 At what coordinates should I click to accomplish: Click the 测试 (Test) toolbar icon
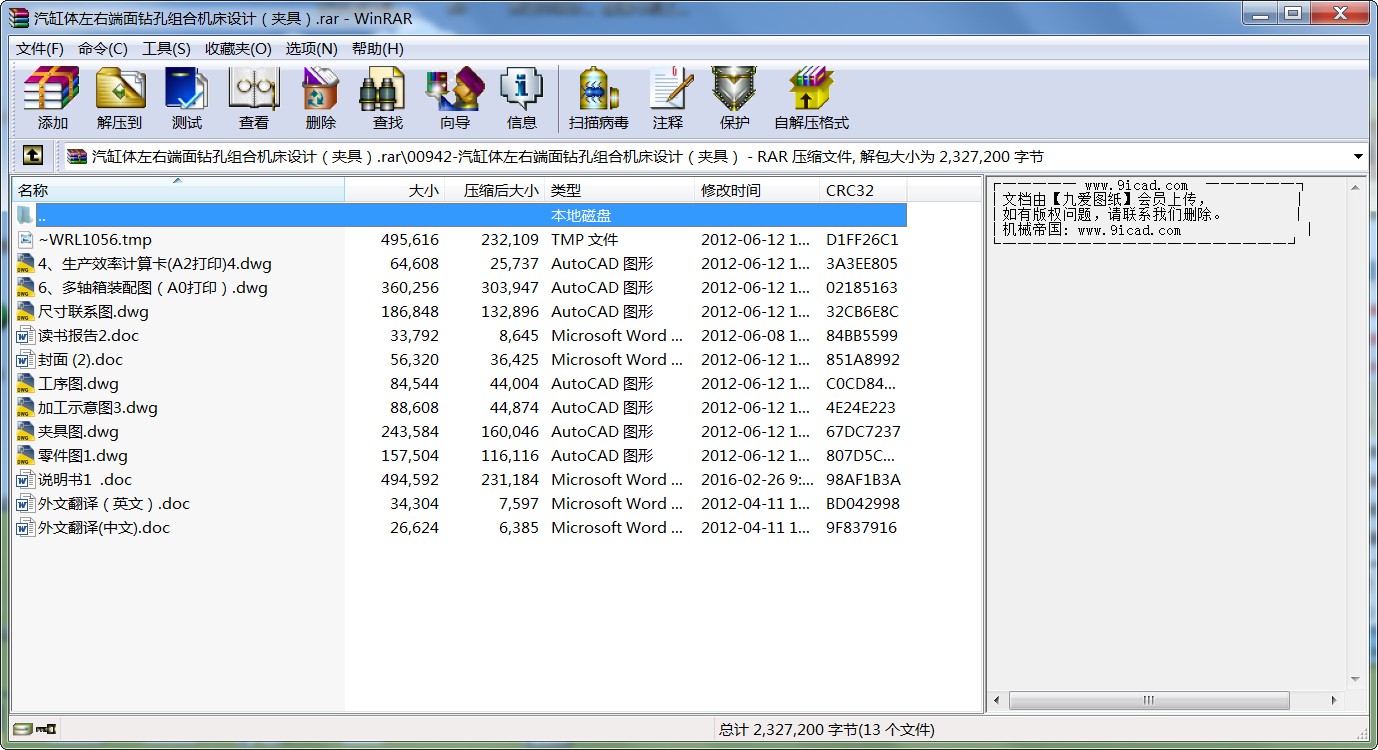186,98
